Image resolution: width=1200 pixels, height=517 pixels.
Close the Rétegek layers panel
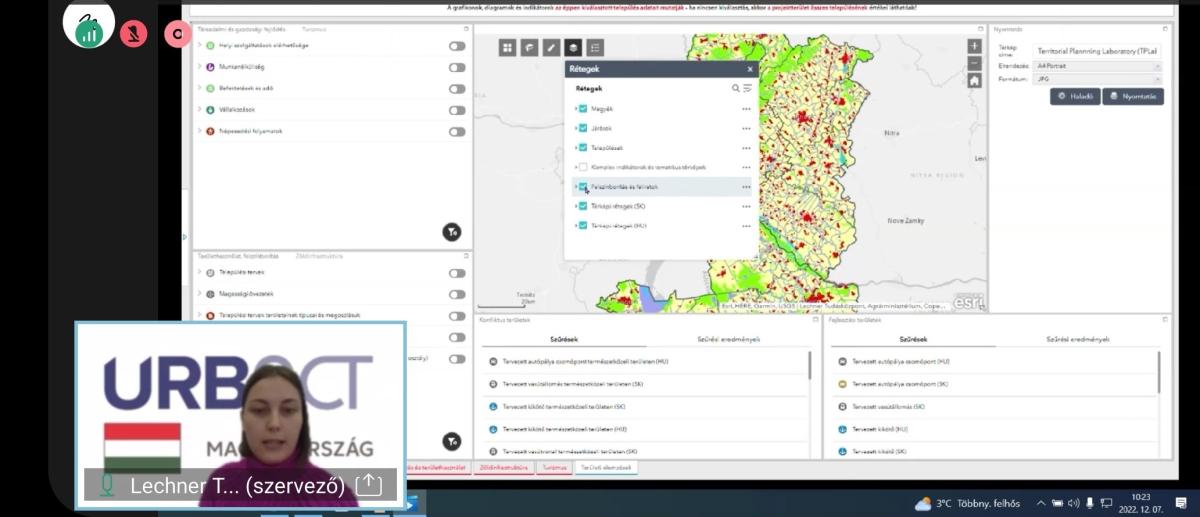pyautogui.click(x=750, y=69)
